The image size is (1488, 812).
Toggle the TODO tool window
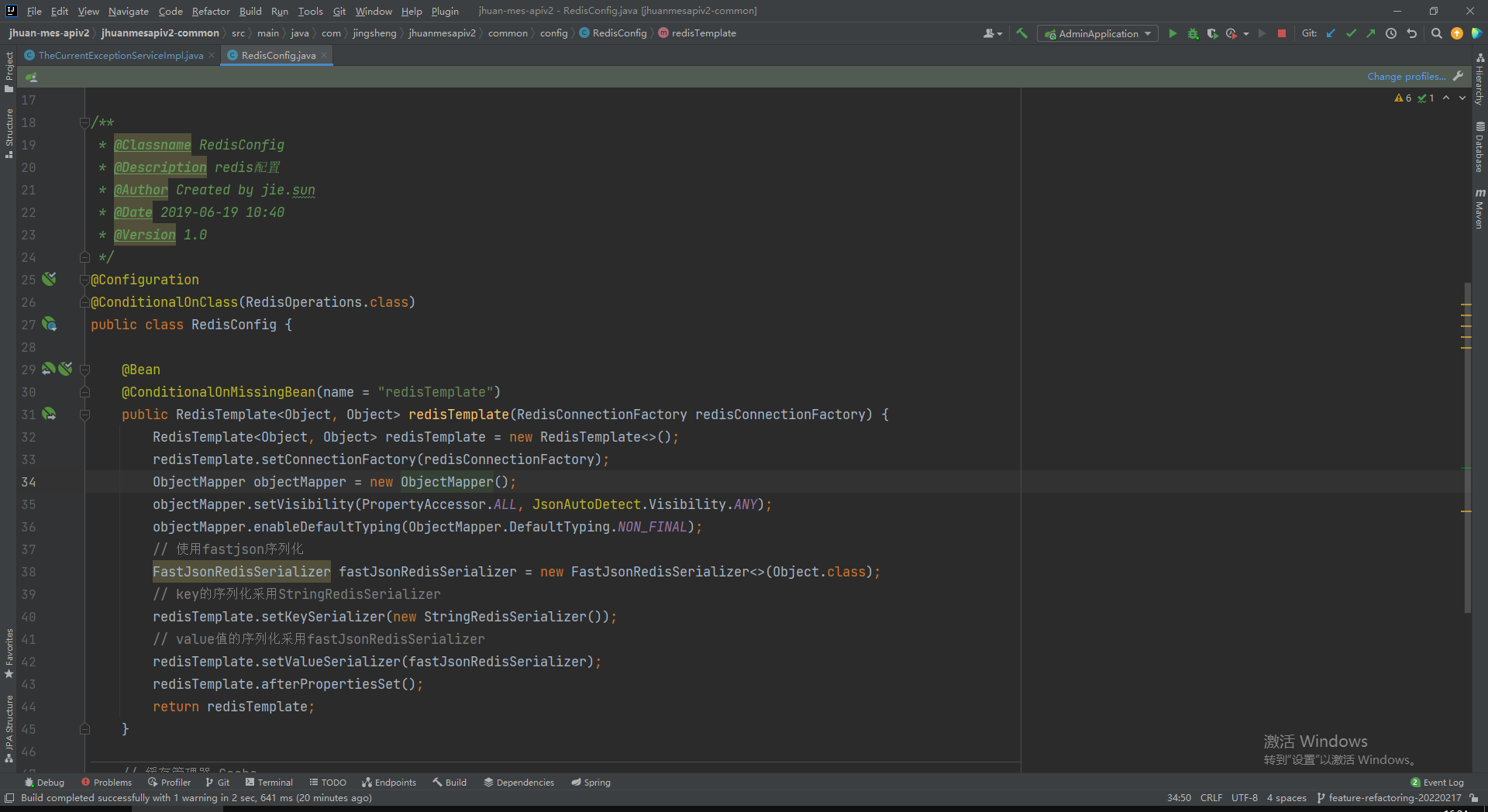[328, 783]
